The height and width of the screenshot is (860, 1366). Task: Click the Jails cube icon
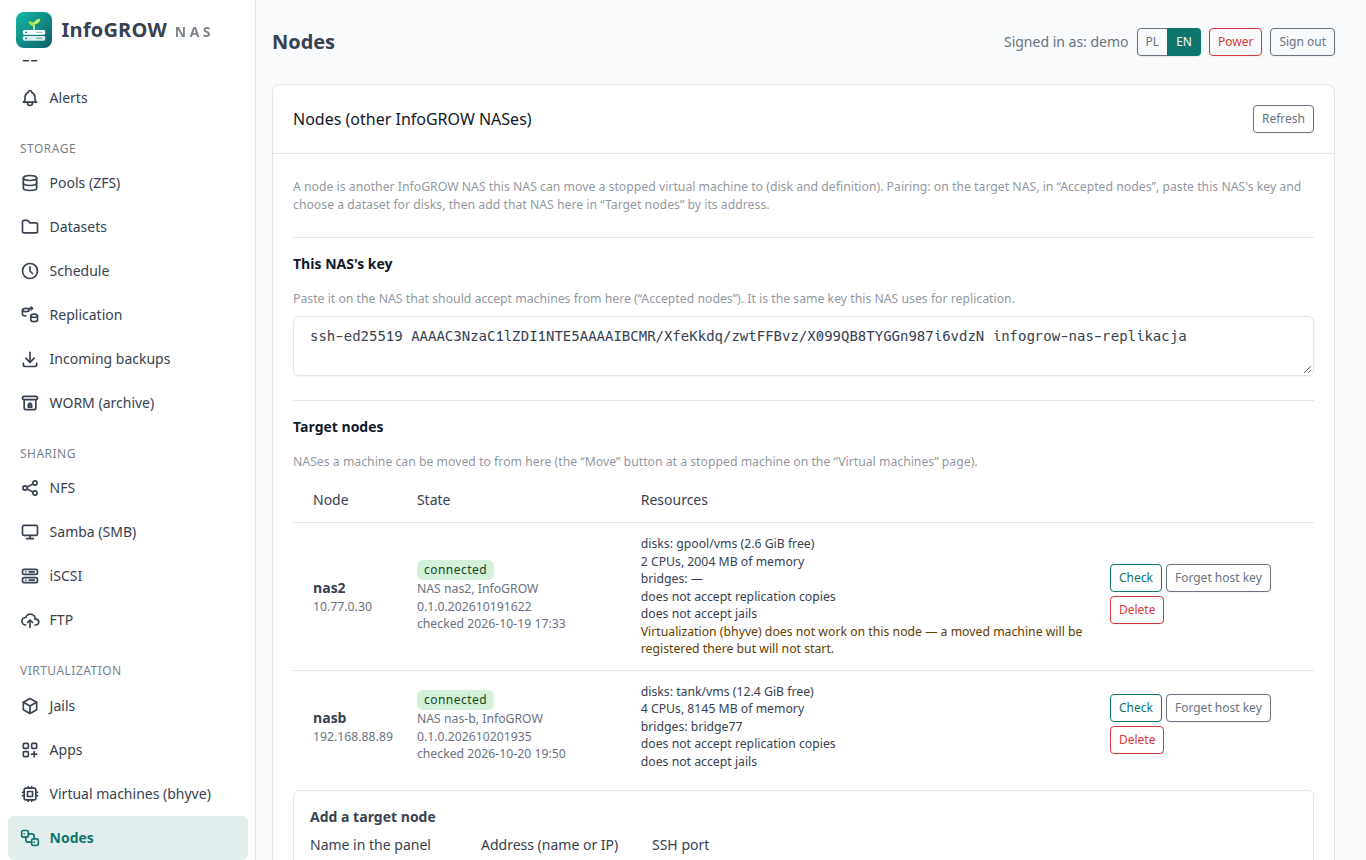[30, 706]
